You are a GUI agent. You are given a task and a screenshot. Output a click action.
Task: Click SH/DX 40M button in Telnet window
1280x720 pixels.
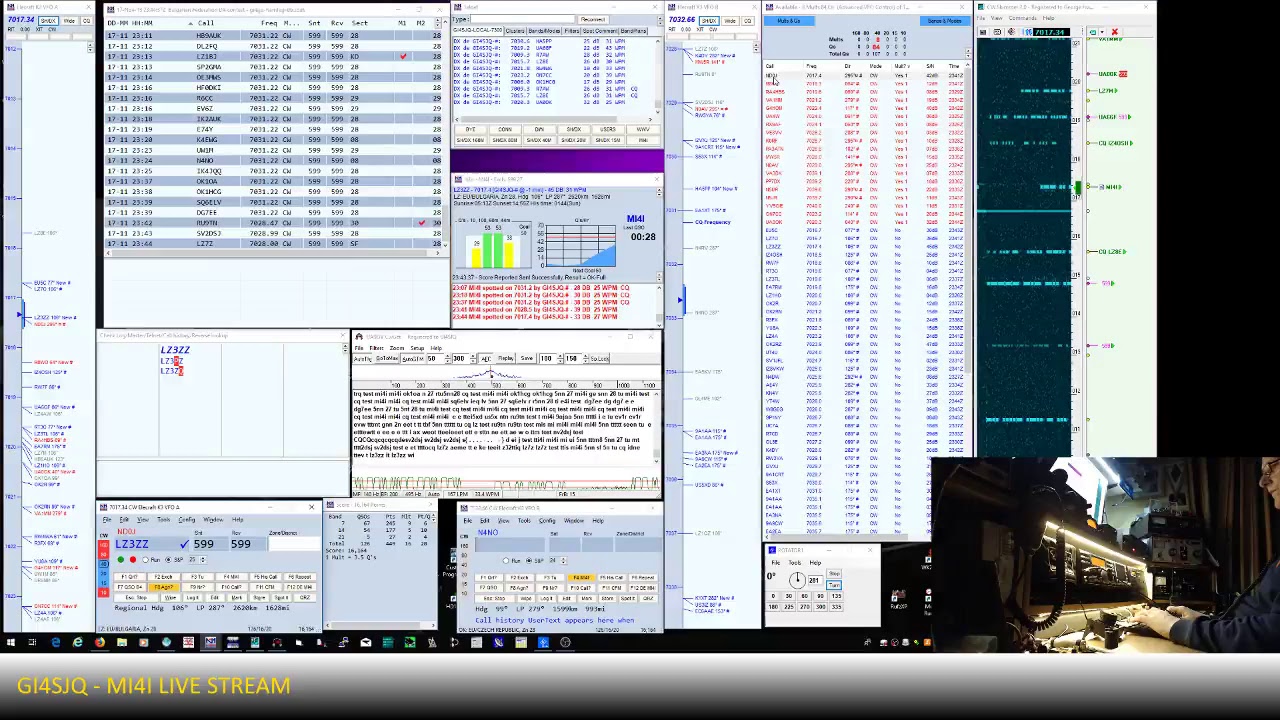pos(539,140)
